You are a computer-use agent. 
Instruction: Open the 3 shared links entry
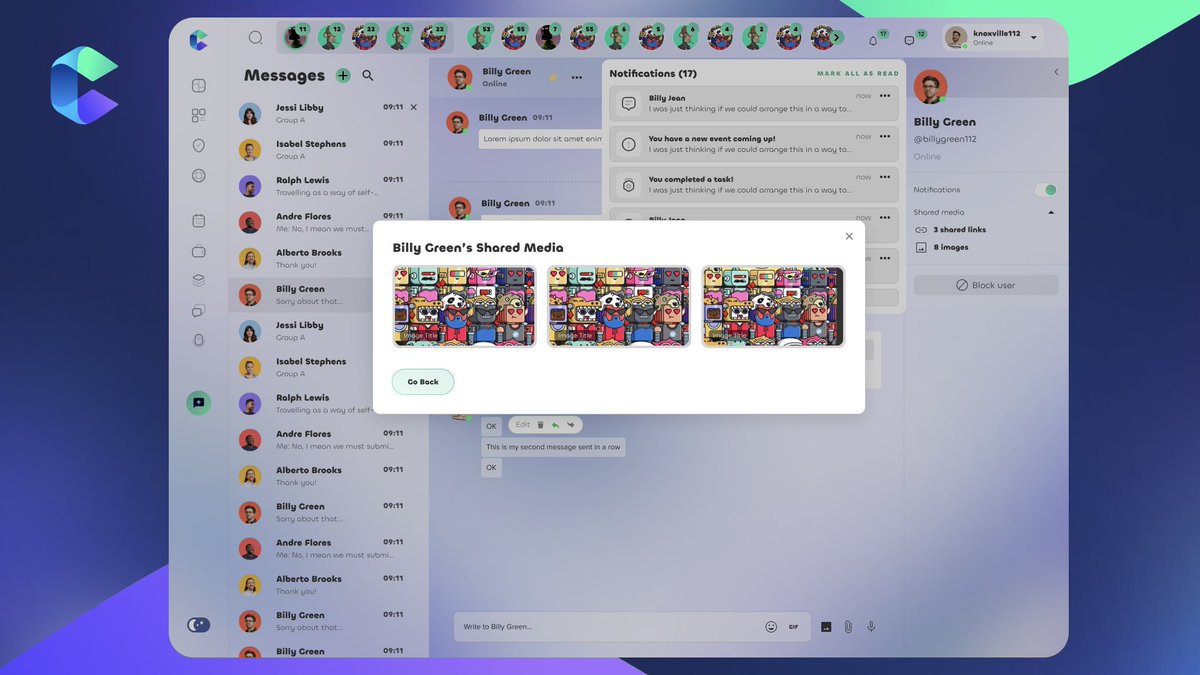pos(951,230)
